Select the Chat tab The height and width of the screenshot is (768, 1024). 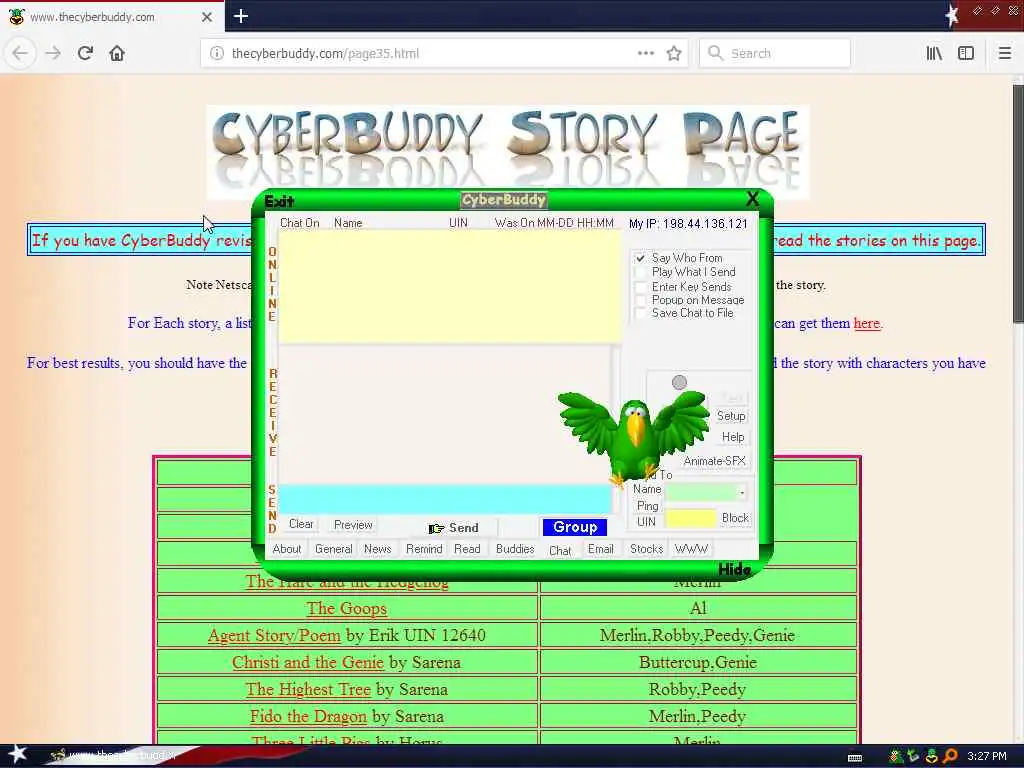point(560,551)
